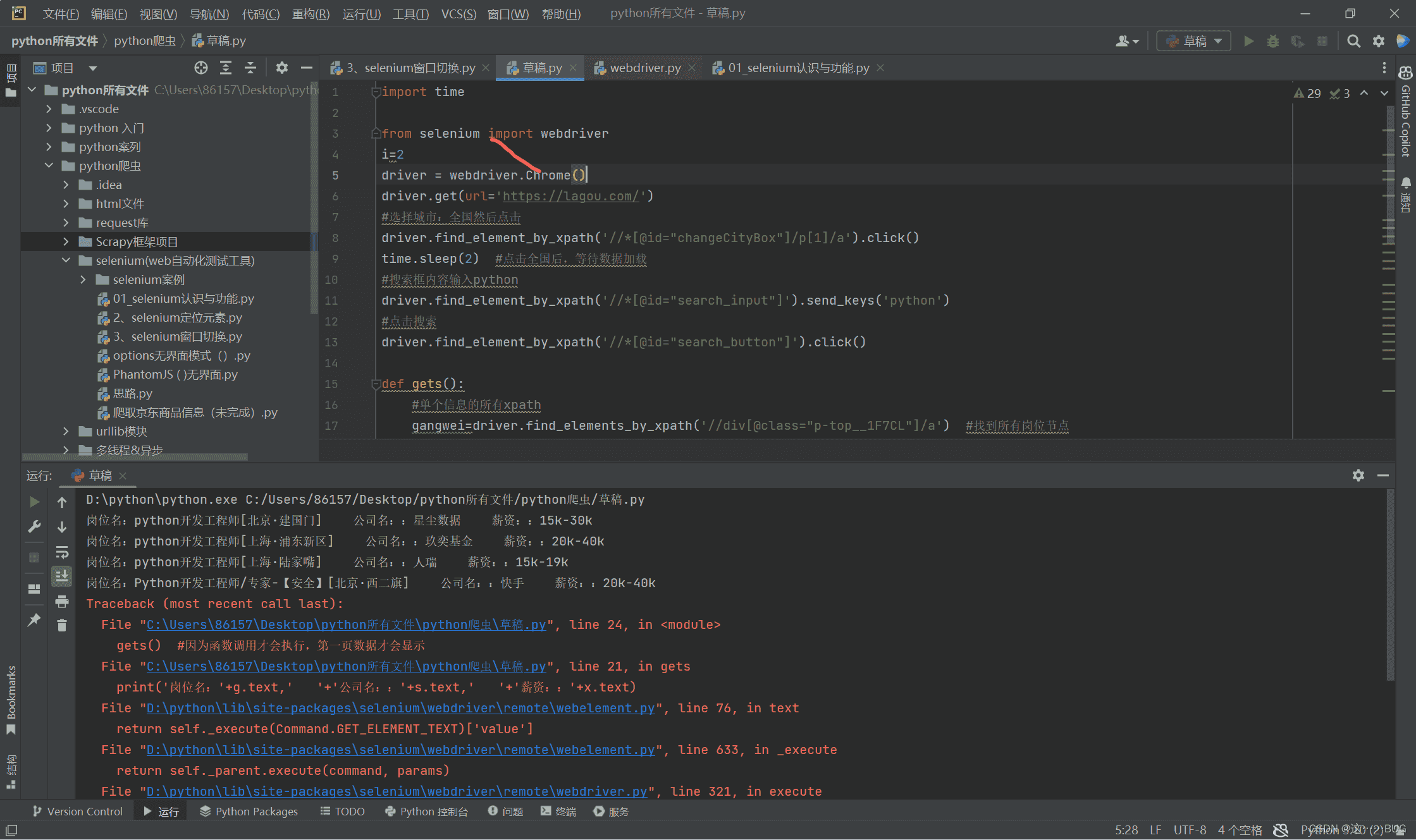
Task: Switch to the Python Packages bottom panel
Action: point(249,811)
